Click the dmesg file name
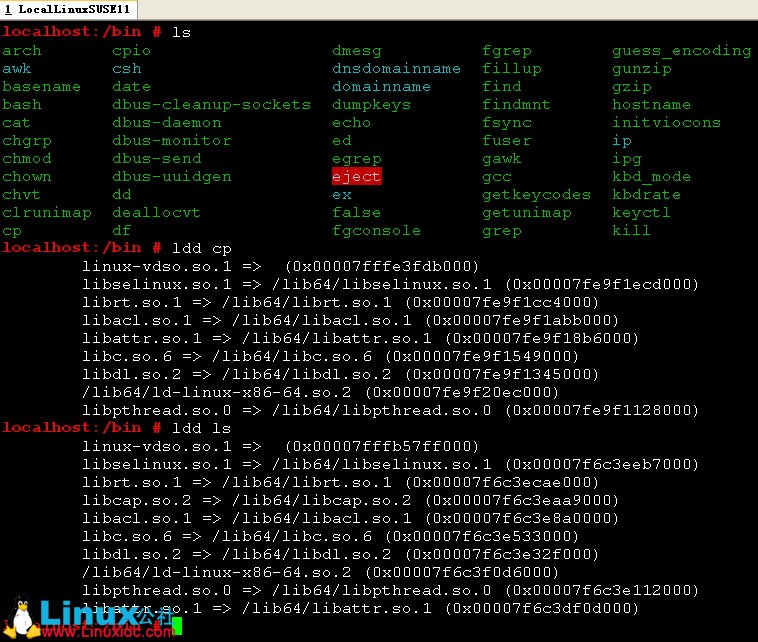The image size is (758, 642). pyautogui.click(x=357, y=50)
